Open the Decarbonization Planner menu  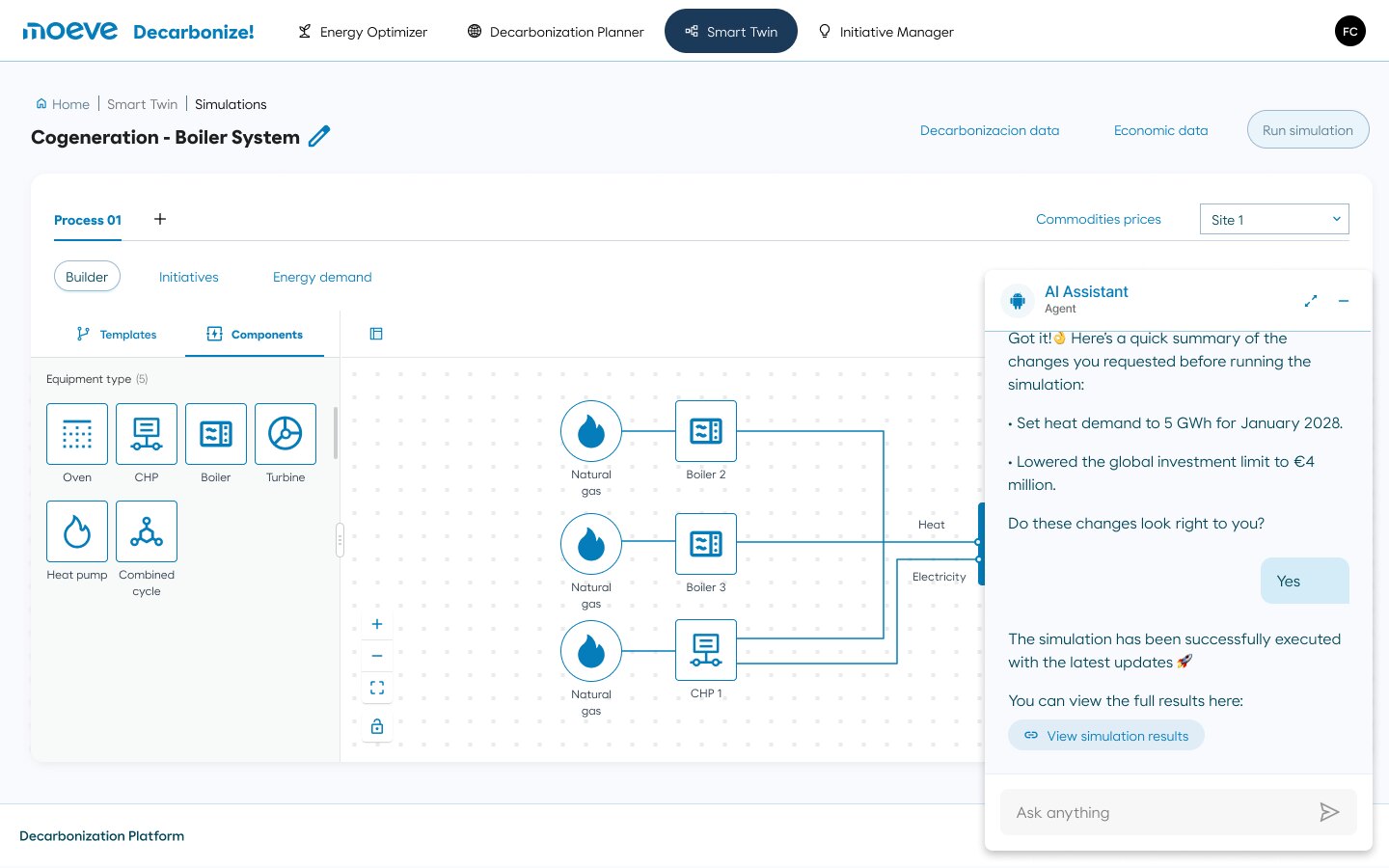556,32
